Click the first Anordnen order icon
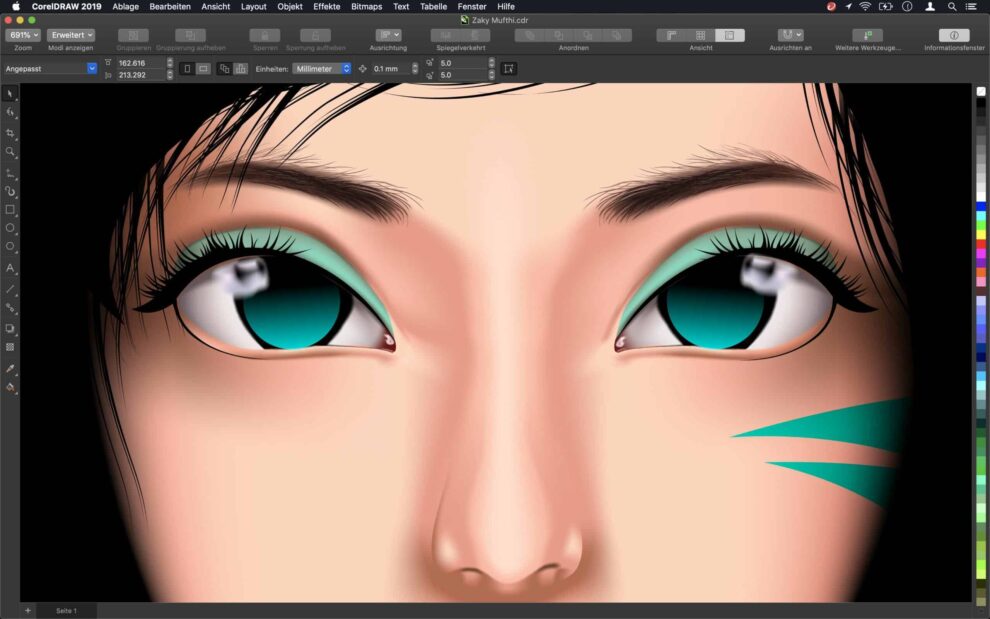 [x=529, y=35]
